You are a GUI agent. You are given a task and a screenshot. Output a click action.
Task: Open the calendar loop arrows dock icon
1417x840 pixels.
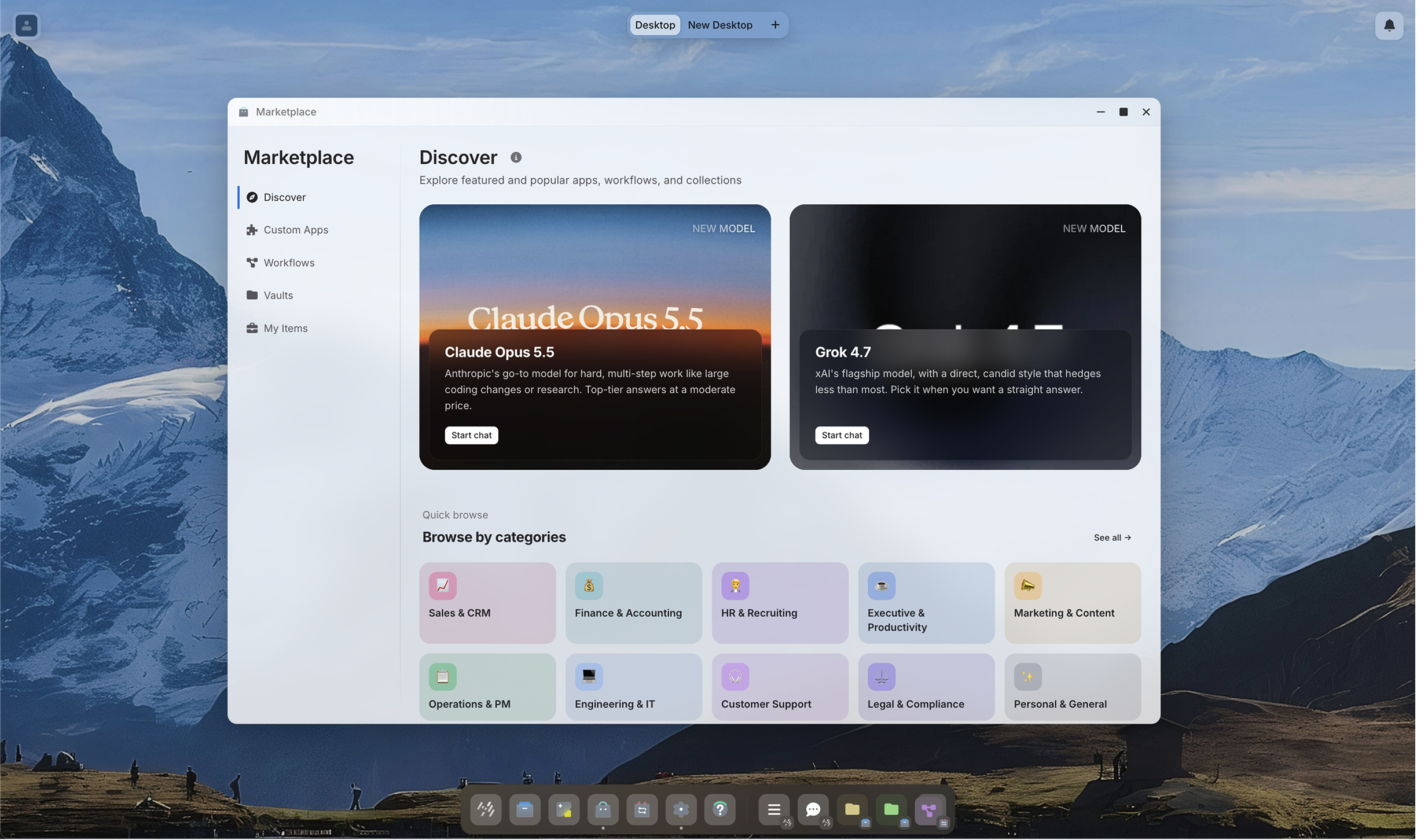(643, 810)
